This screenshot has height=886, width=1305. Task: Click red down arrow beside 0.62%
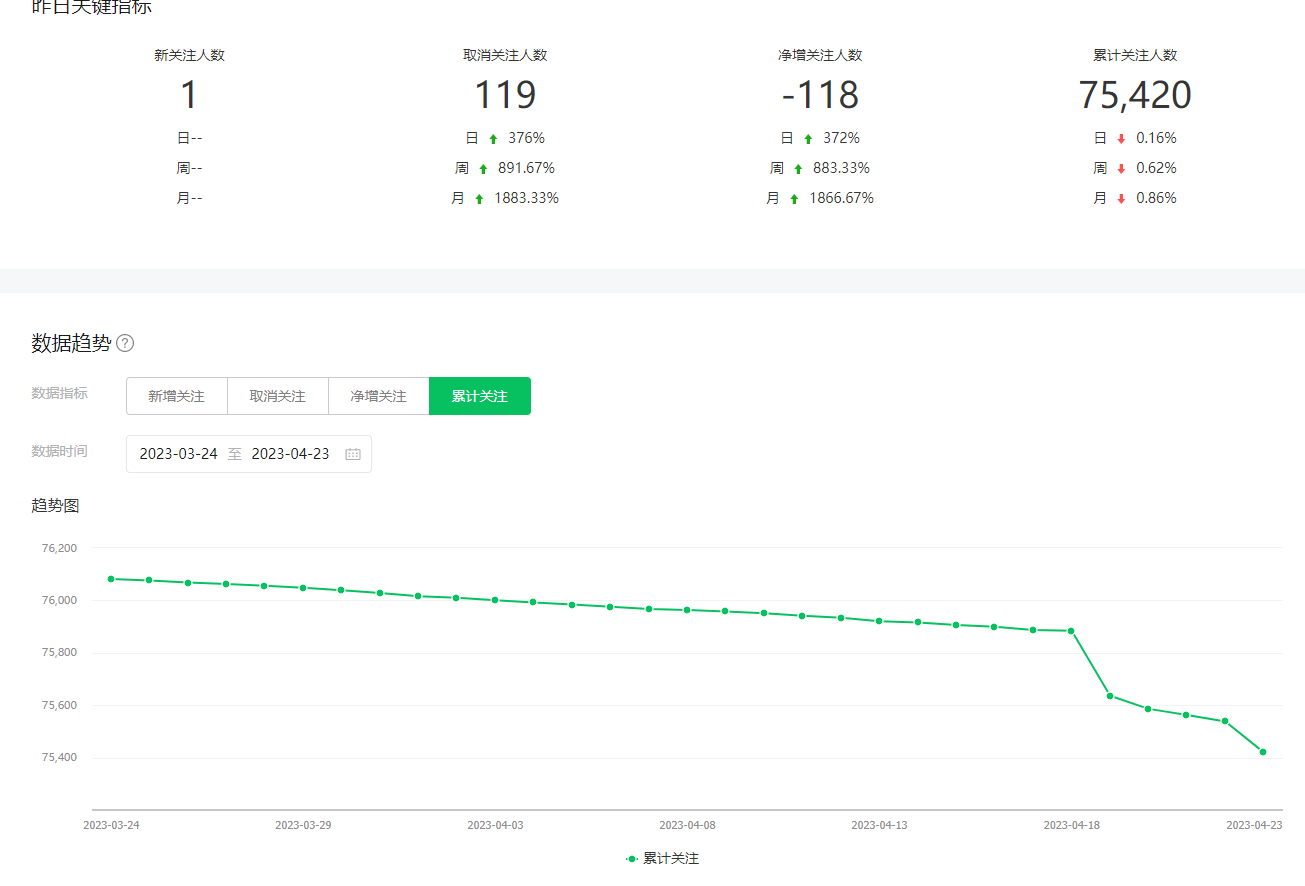pyautogui.click(x=1121, y=169)
